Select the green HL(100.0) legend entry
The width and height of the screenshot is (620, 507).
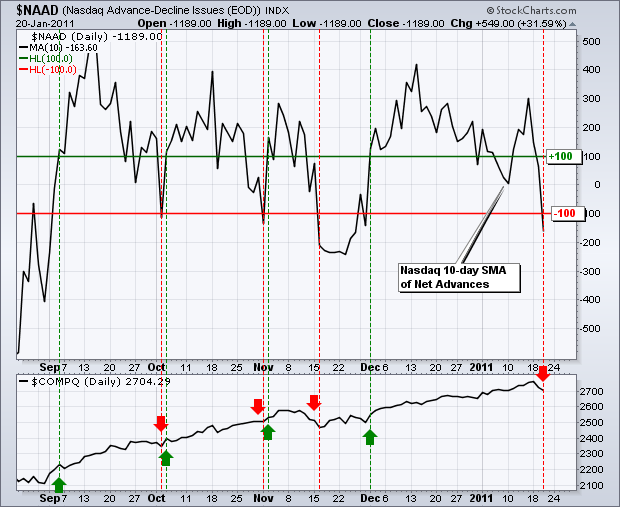coord(46,59)
